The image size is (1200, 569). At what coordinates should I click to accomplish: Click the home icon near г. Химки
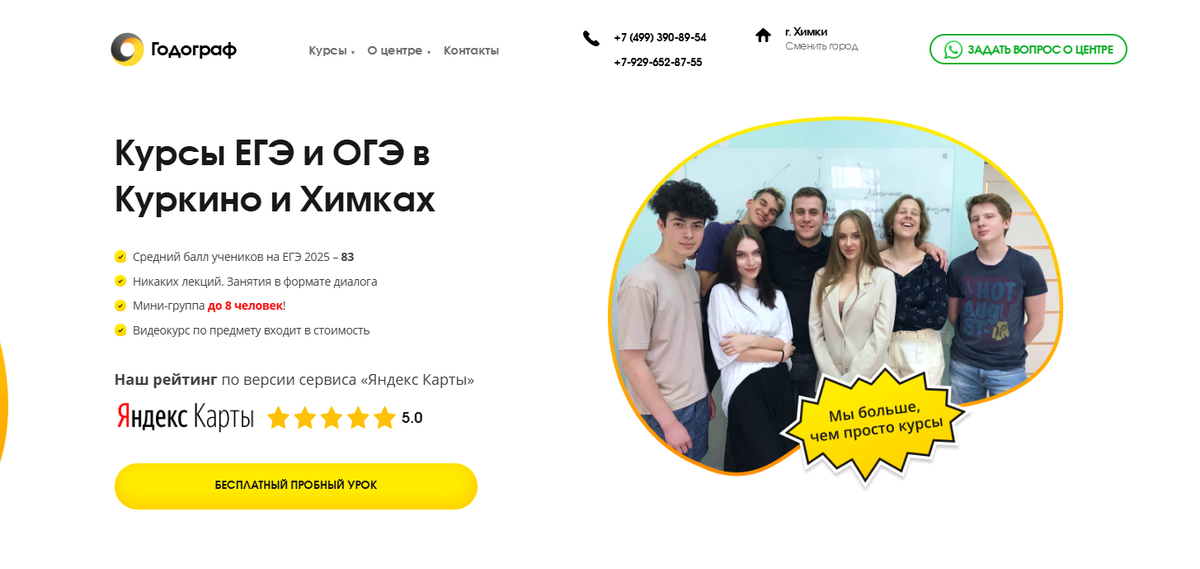click(x=763, y=35)
